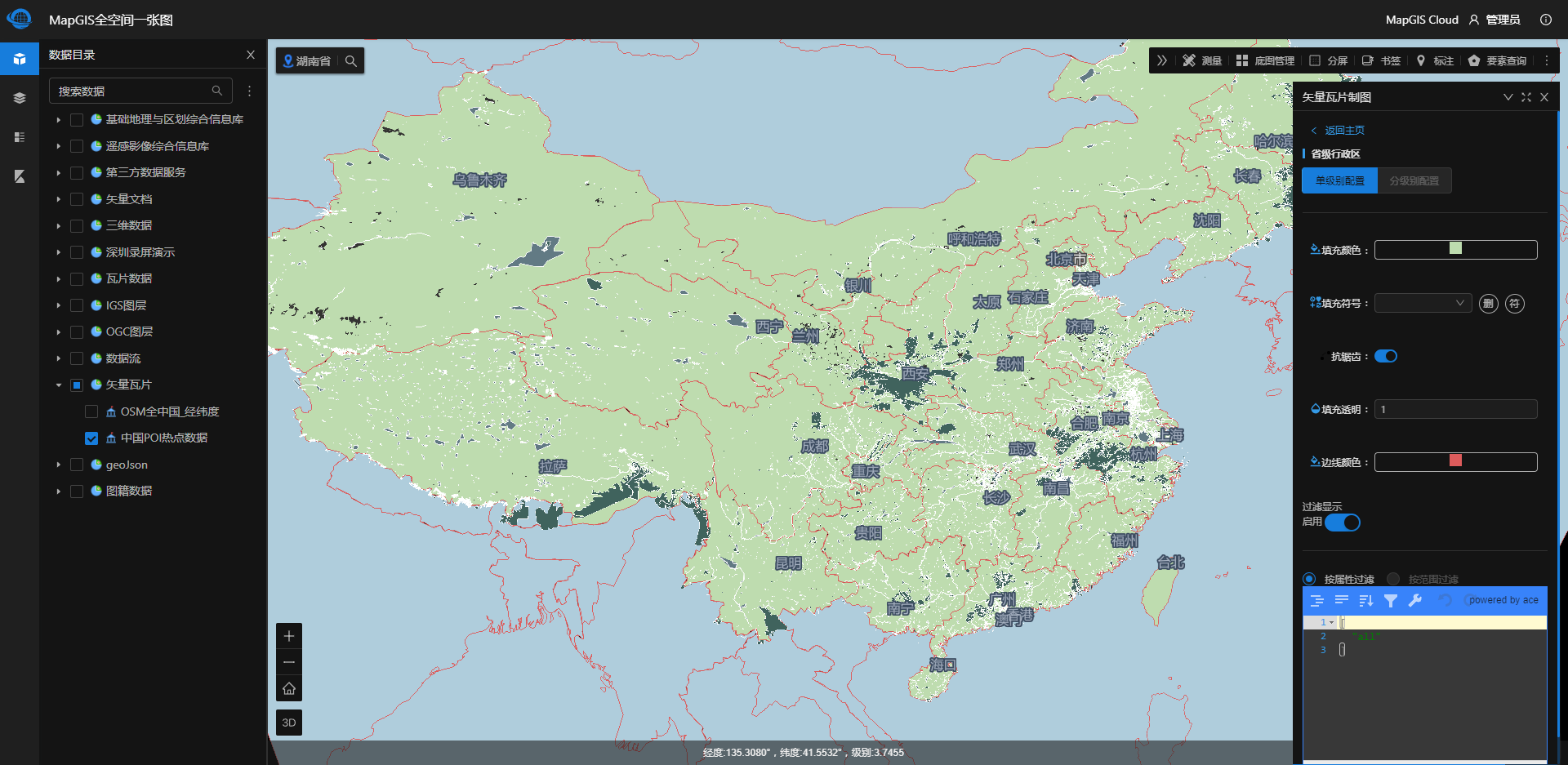Click the location search magnifier next to 湖南省

point(351,60)
